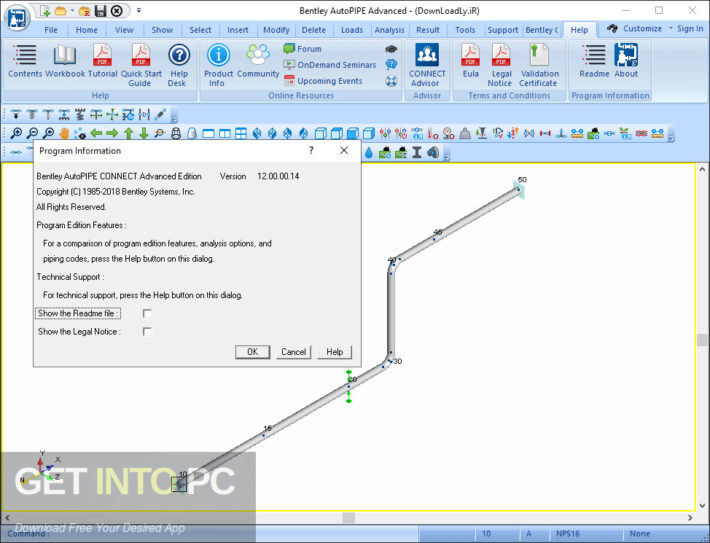
Task: Open the Forum link
Action: [x=302, y=48]
